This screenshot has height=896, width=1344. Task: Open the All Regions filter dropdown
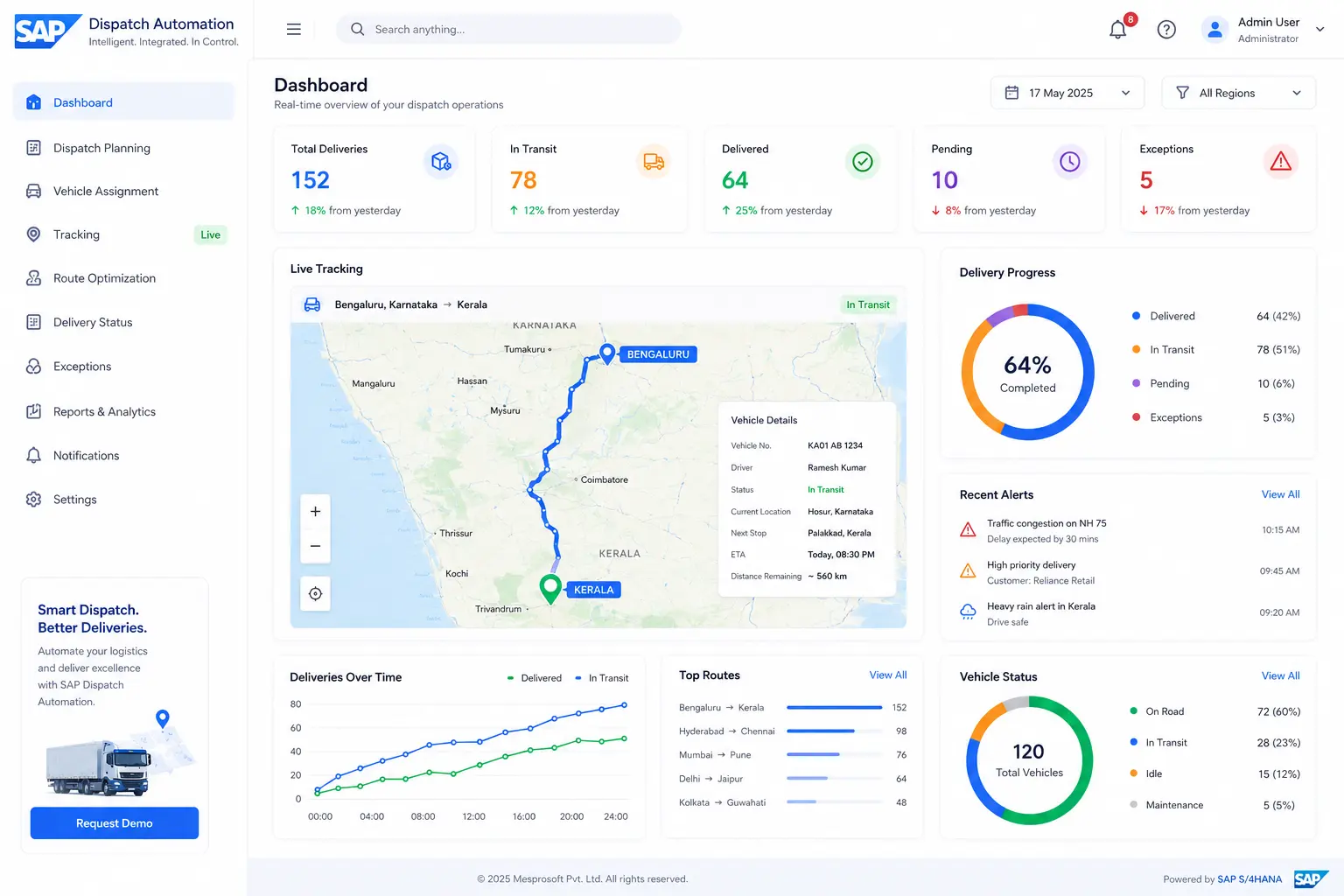1239,93
